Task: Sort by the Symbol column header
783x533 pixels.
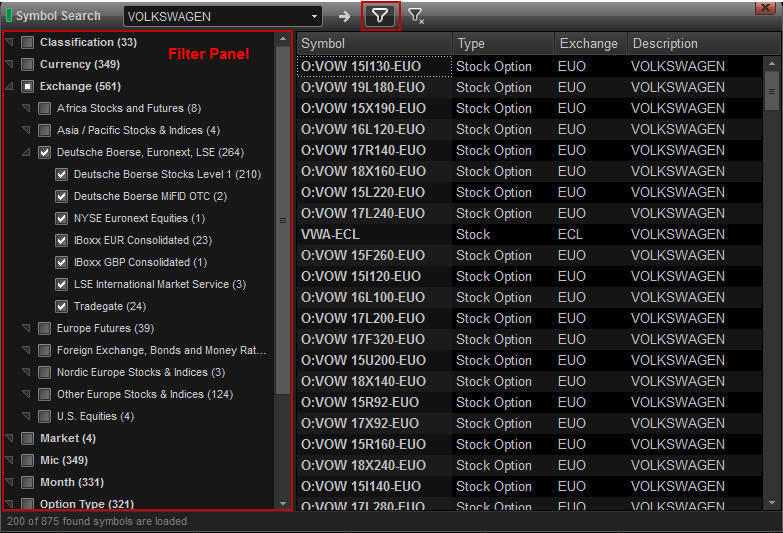Action: coord(375,43)
